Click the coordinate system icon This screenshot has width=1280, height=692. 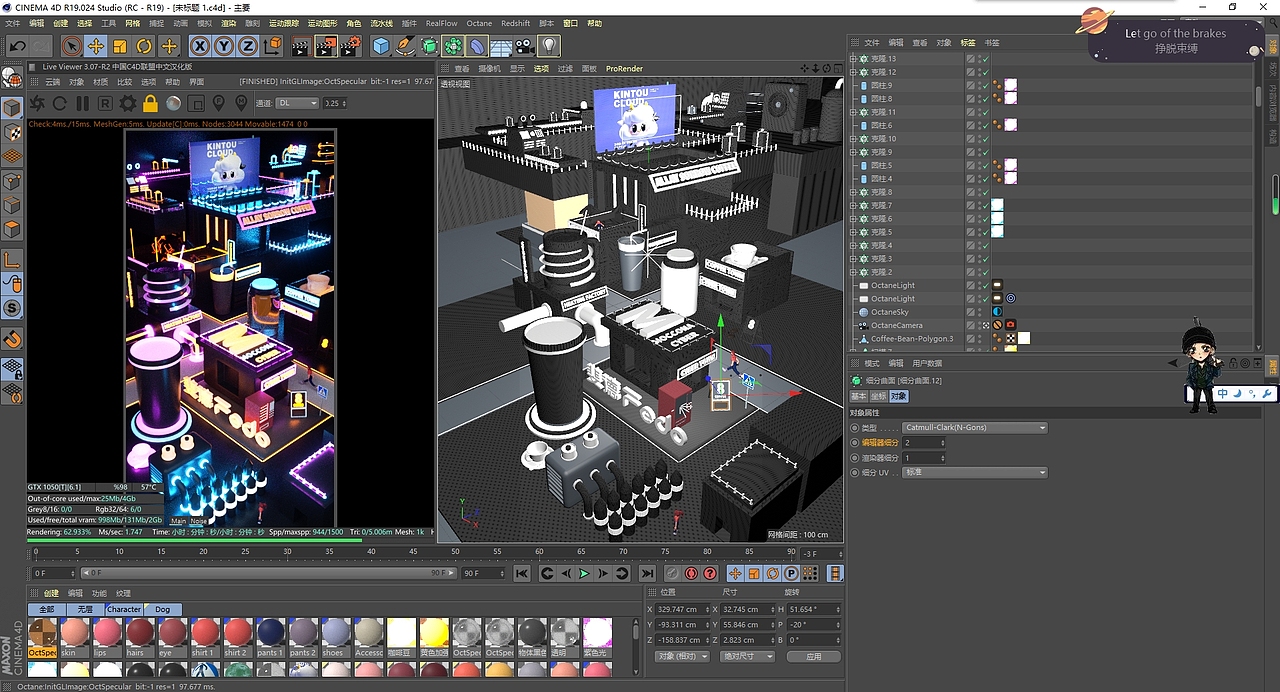272,46
